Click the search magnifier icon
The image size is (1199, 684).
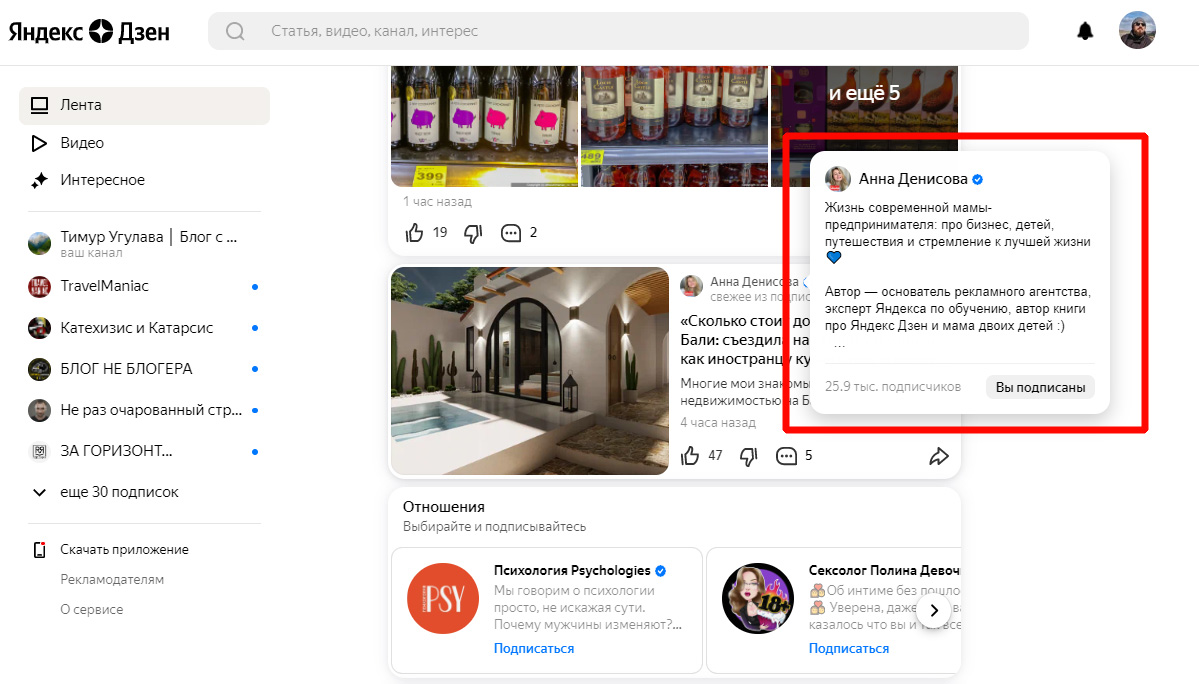[x=235, y=31]
